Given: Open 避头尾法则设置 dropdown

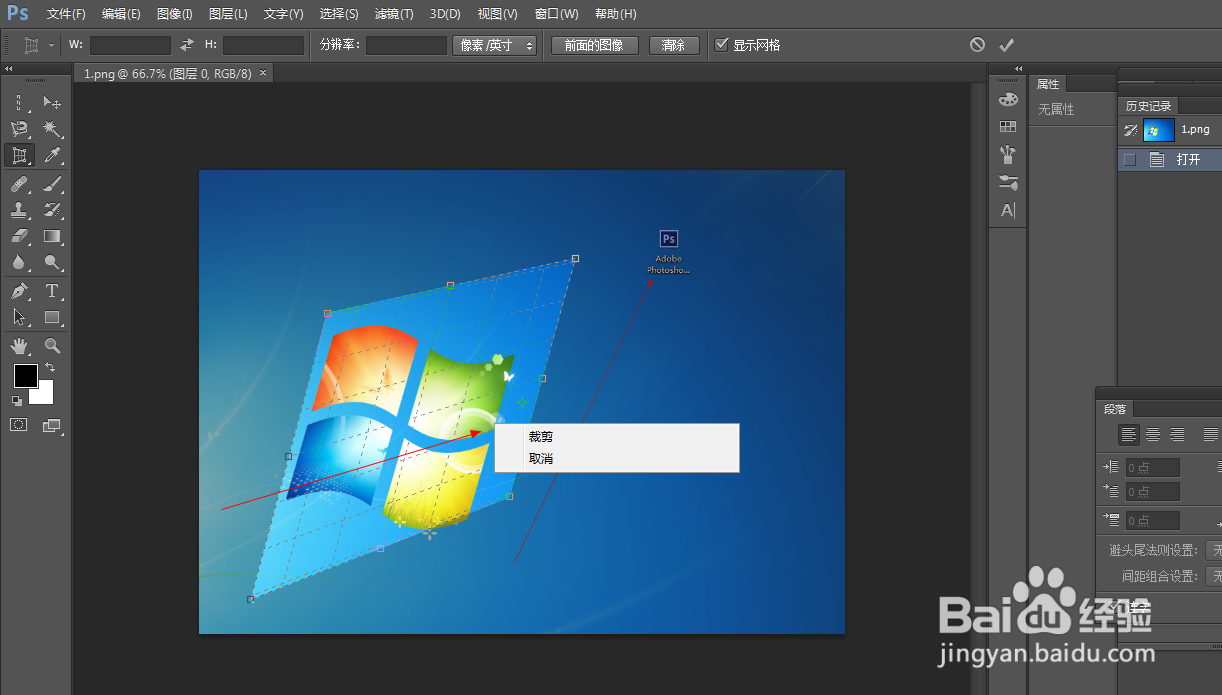Looking at the screenshot, I should tap(1213, 550).
